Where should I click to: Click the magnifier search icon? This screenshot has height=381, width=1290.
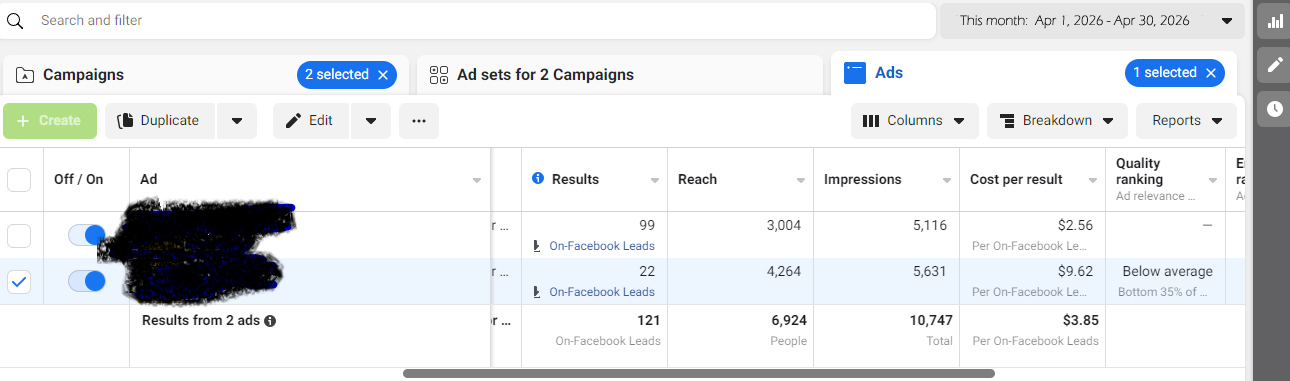pos(15,21)
